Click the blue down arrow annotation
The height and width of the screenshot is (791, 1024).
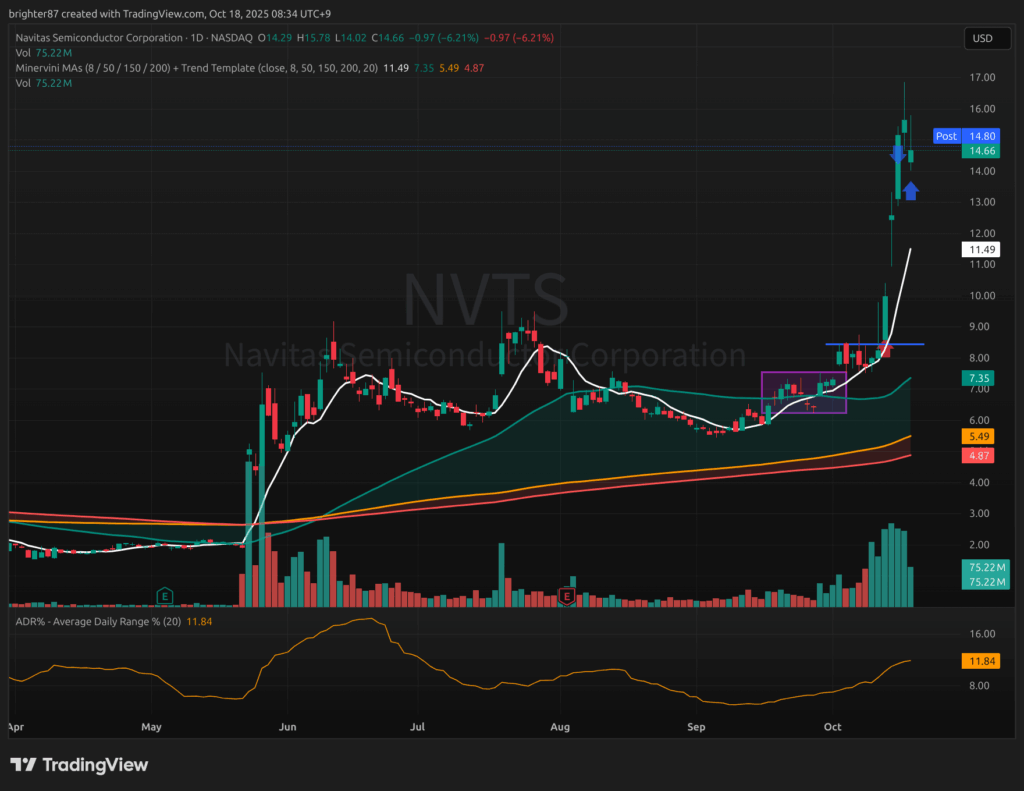tap(898, 154)
